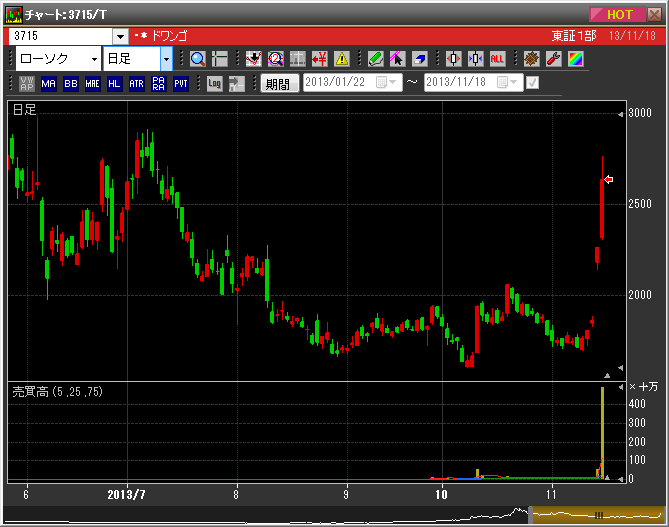Click the PVT indicator icon

coord(181,84)
